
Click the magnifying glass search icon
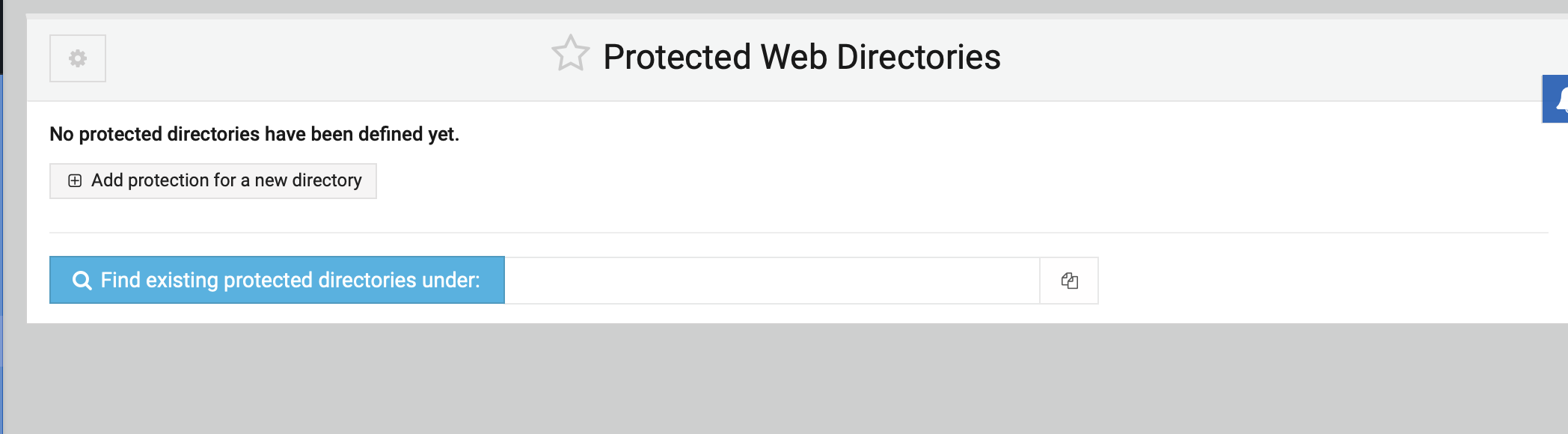click(82, 281)
